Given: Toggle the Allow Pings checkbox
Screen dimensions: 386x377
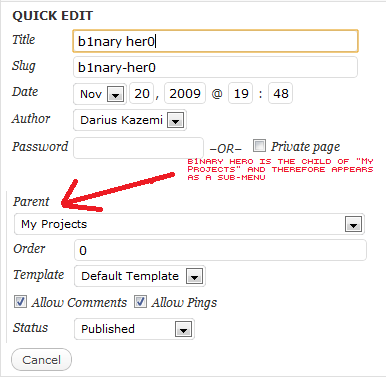Looking at the screenshot, I should pyautogui.click(x=140, y=302).
